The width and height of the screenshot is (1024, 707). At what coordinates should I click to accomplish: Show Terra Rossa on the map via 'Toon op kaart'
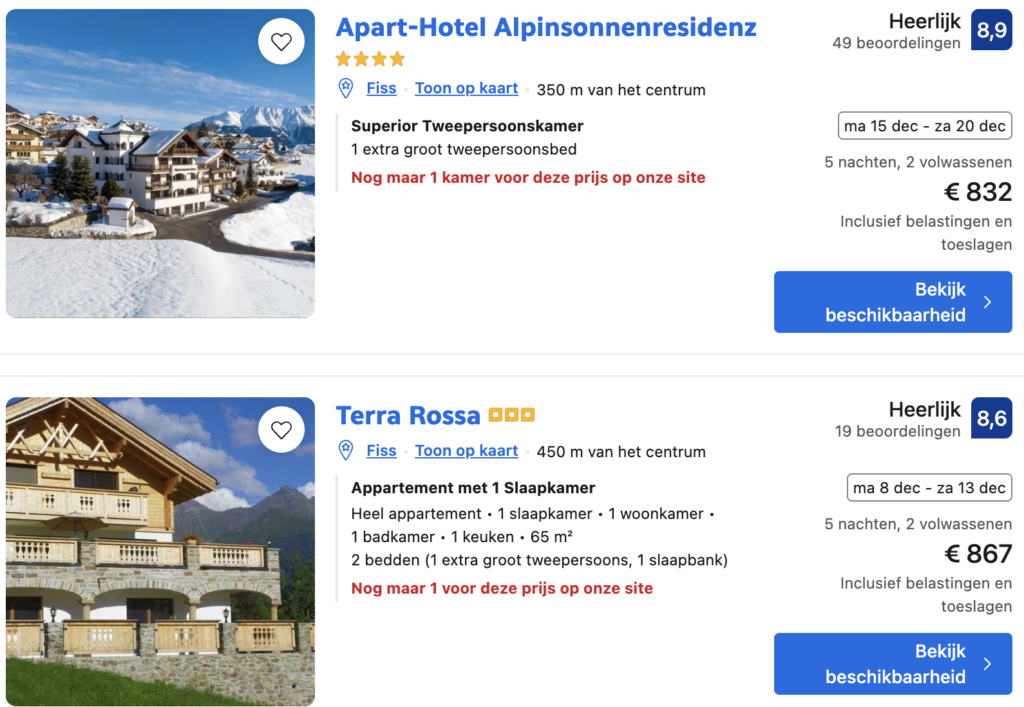click(x=466, y=451)
